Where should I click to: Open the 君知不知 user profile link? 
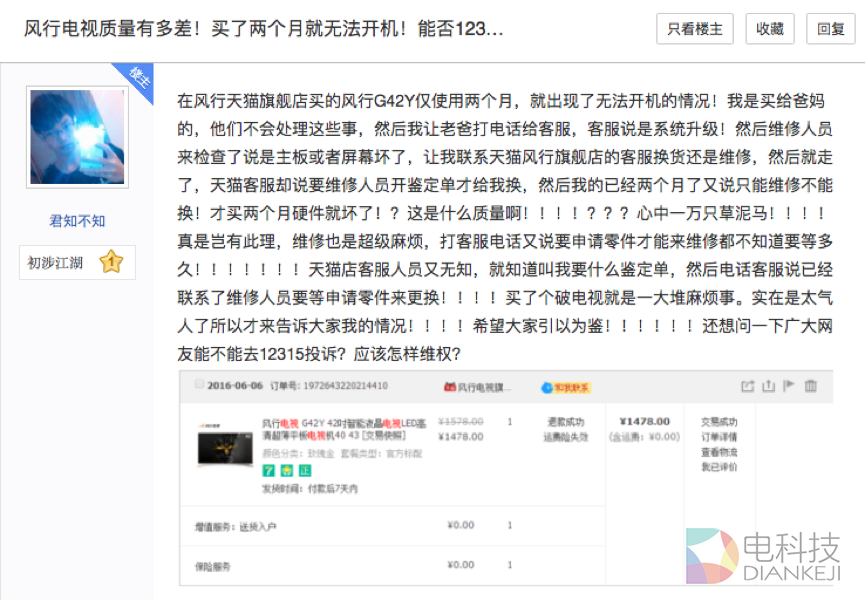77,221
